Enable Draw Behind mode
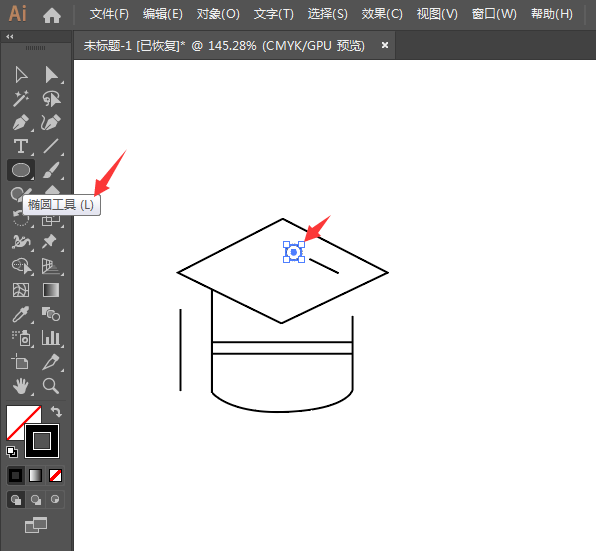Image resolution: width=596 pixels, height=551 pixels. coord(36,500)
